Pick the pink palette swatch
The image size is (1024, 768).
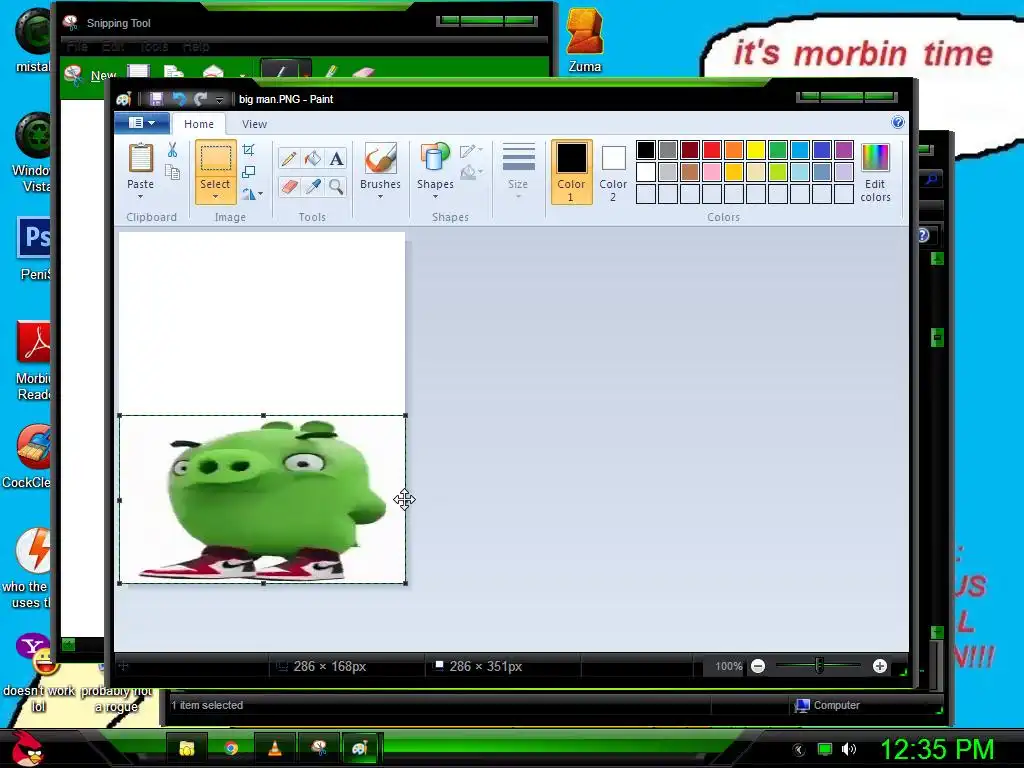712,172
